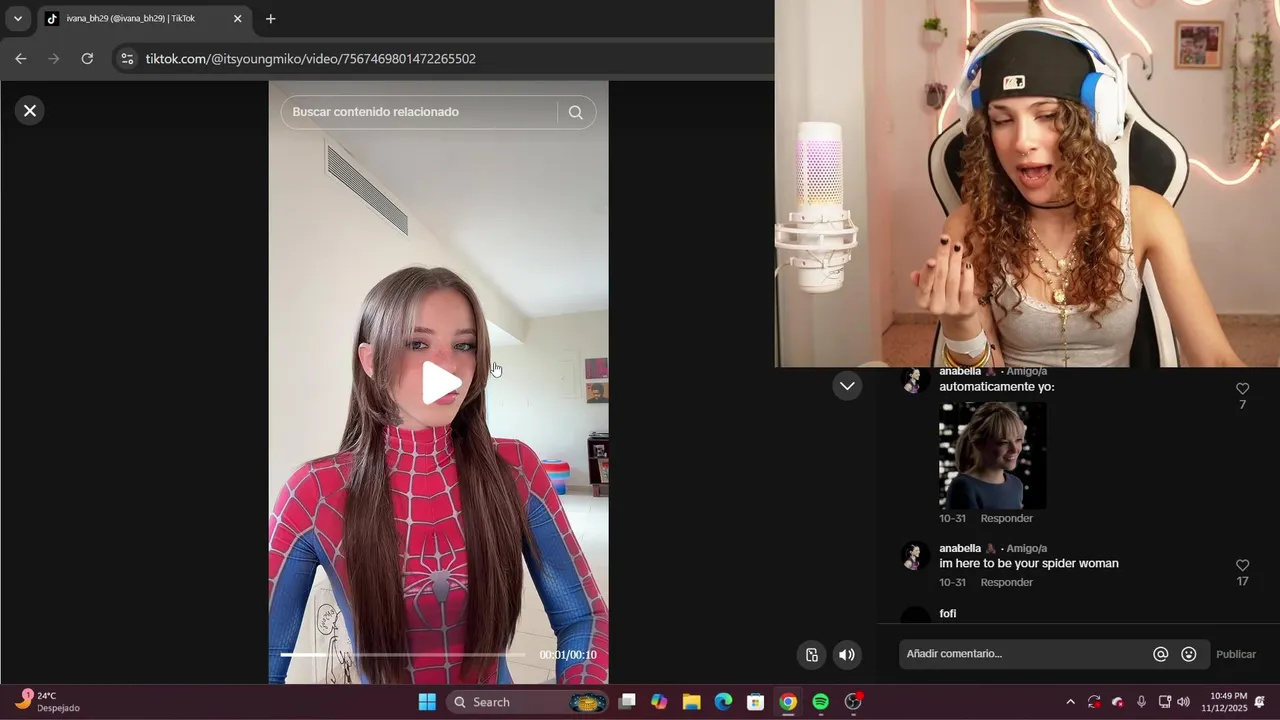This screenshot has width=1280, height=720.
Task: Close the ivana_bh29 TikTok tab
Action: pos(237,18)
